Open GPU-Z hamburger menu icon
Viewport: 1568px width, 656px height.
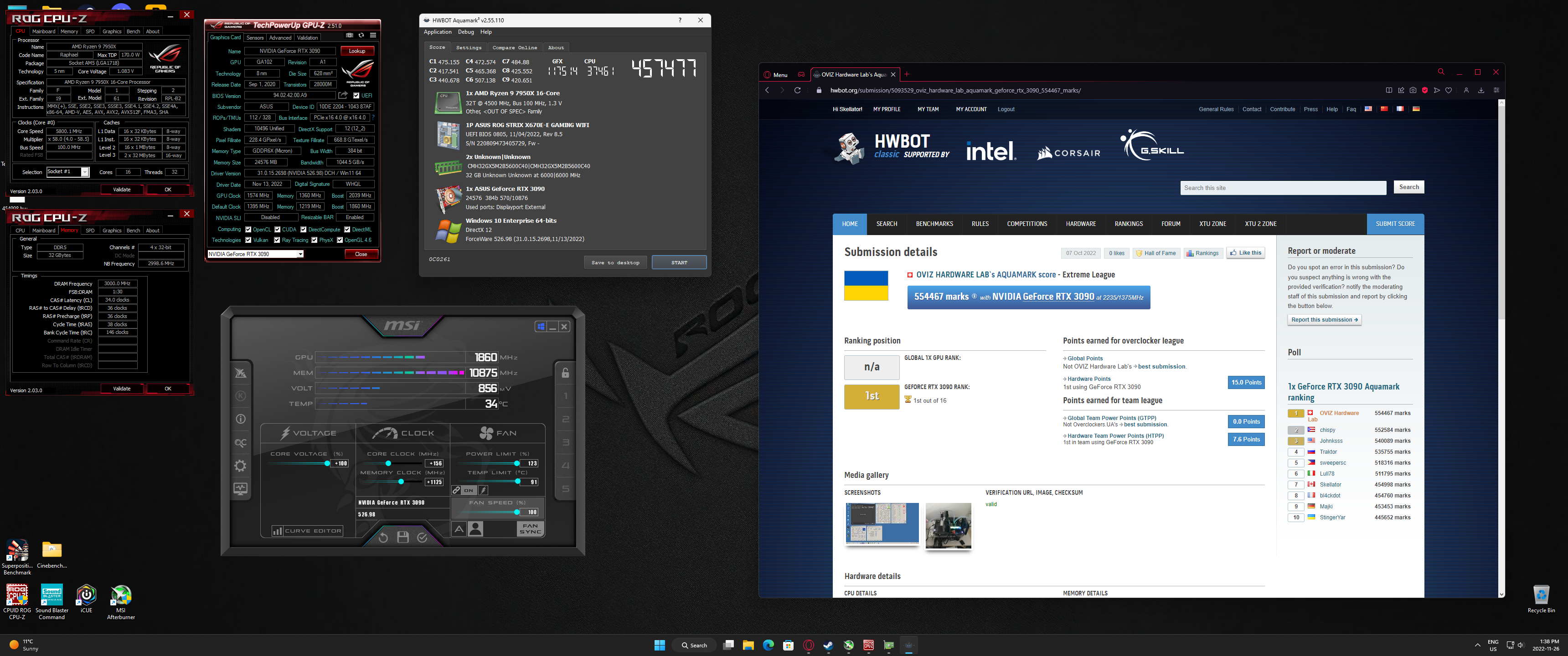[x=373, y=35]
